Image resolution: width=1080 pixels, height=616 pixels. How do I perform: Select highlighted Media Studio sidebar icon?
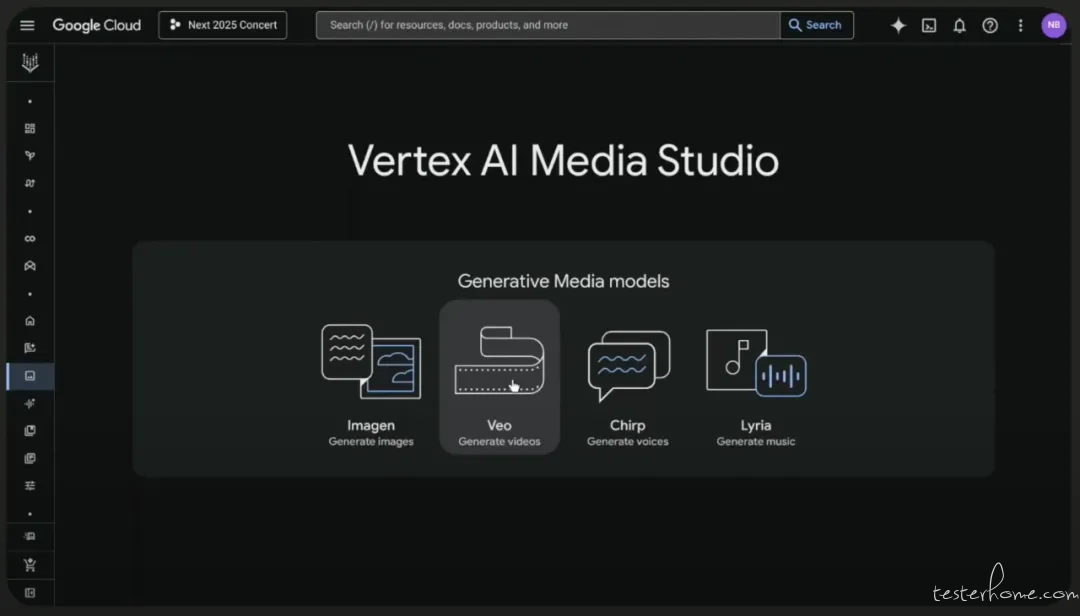click(x=30, y=376)
